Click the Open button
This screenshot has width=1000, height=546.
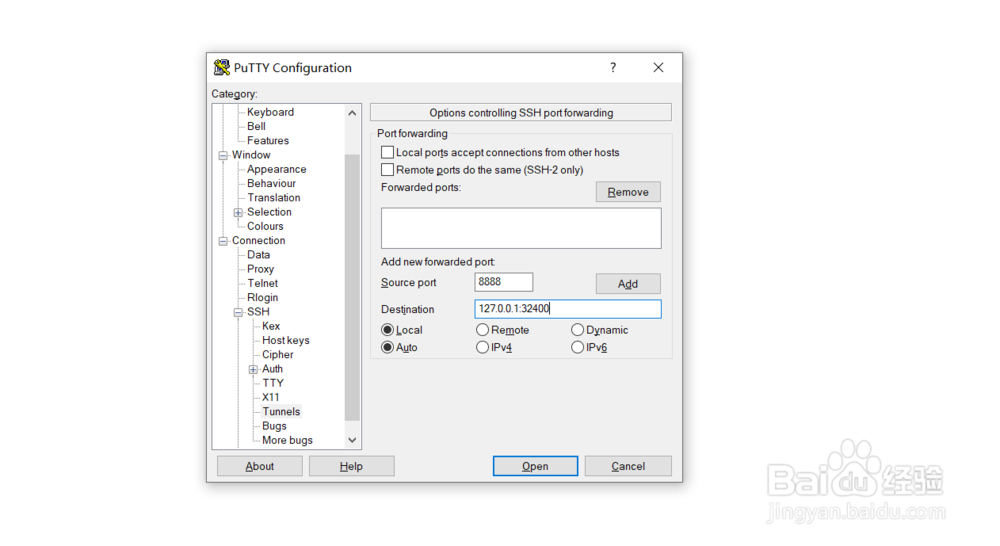coord(536,466)
